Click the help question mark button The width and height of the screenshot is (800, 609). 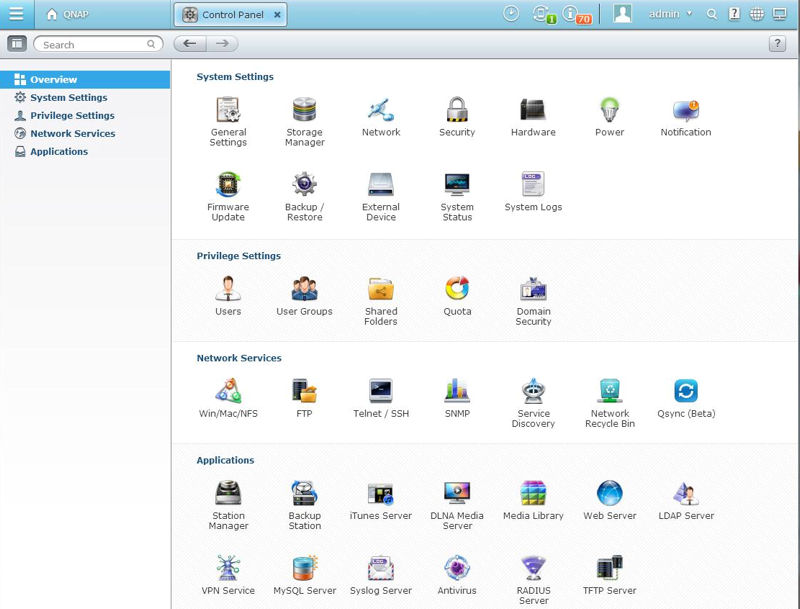click(777, 44)
